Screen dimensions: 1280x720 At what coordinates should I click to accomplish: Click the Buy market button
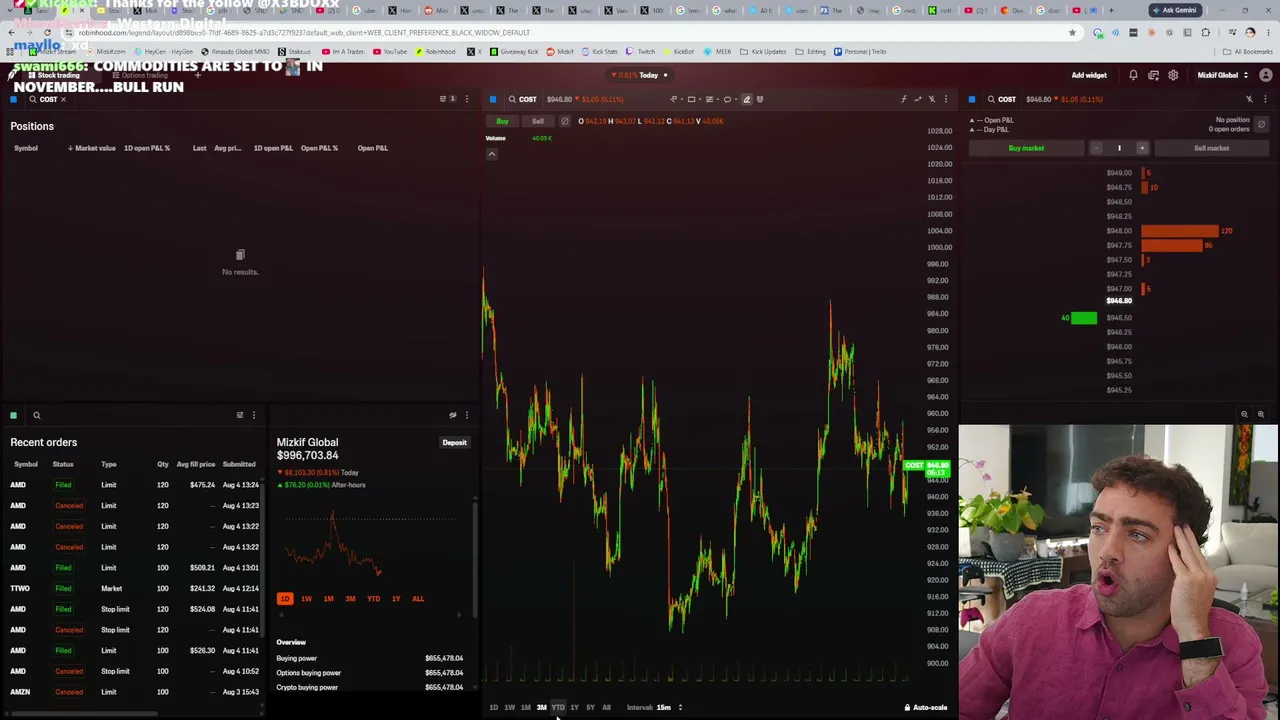pyautogui.click(x=1026, y=148)
